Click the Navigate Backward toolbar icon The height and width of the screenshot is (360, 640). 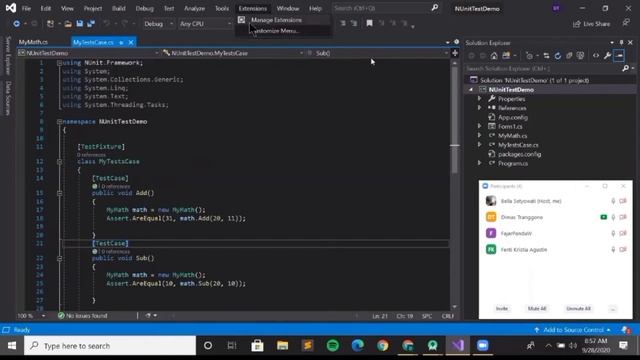[16, 24]
